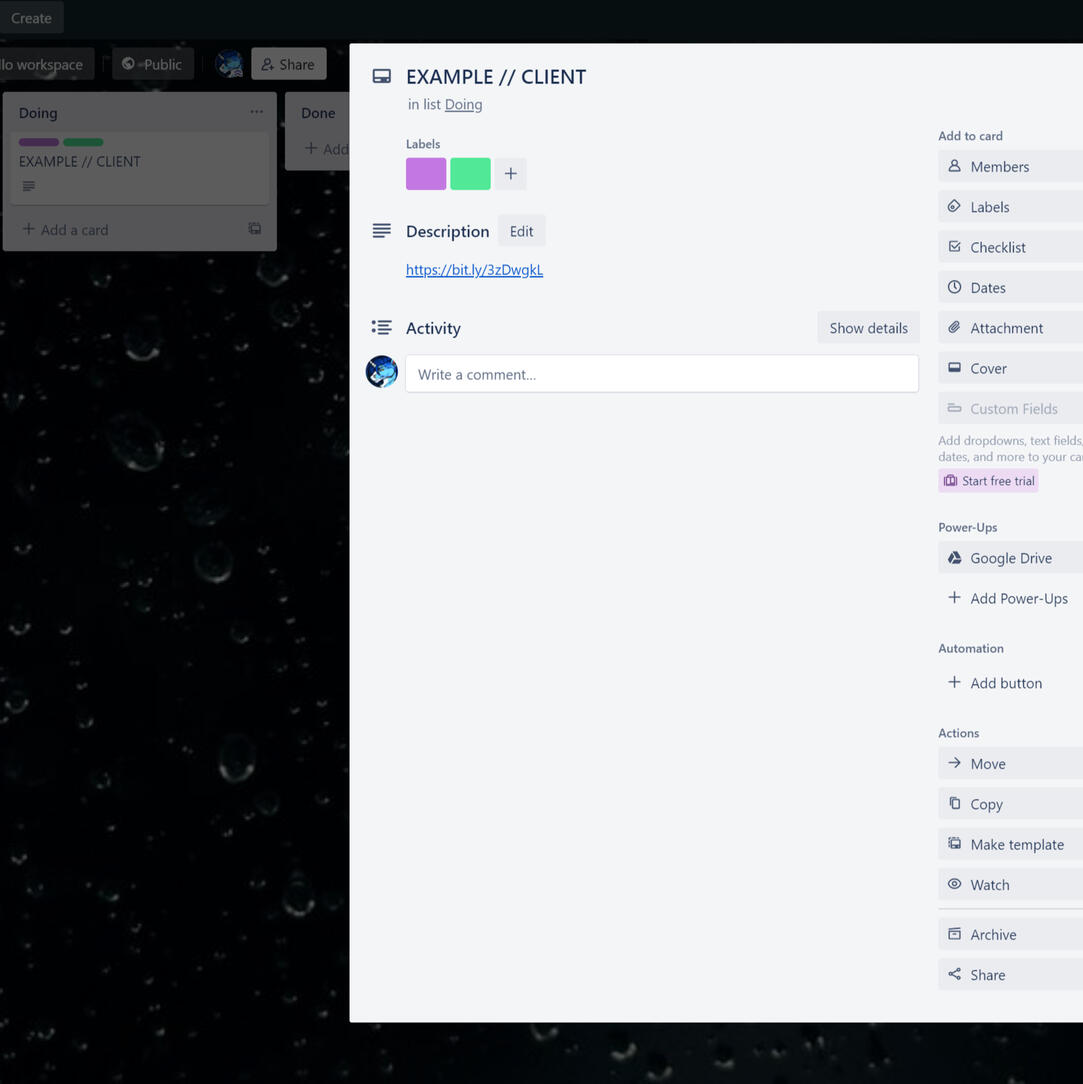
Task: Open the Cover settings
Action: click(1010, 368)
